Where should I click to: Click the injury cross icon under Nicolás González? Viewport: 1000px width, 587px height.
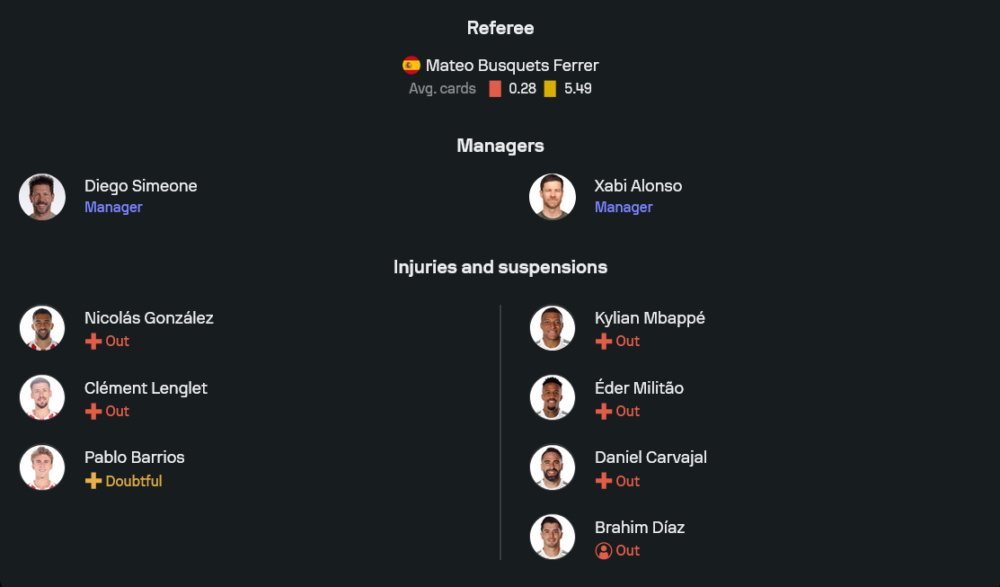[x=93, y=341]
